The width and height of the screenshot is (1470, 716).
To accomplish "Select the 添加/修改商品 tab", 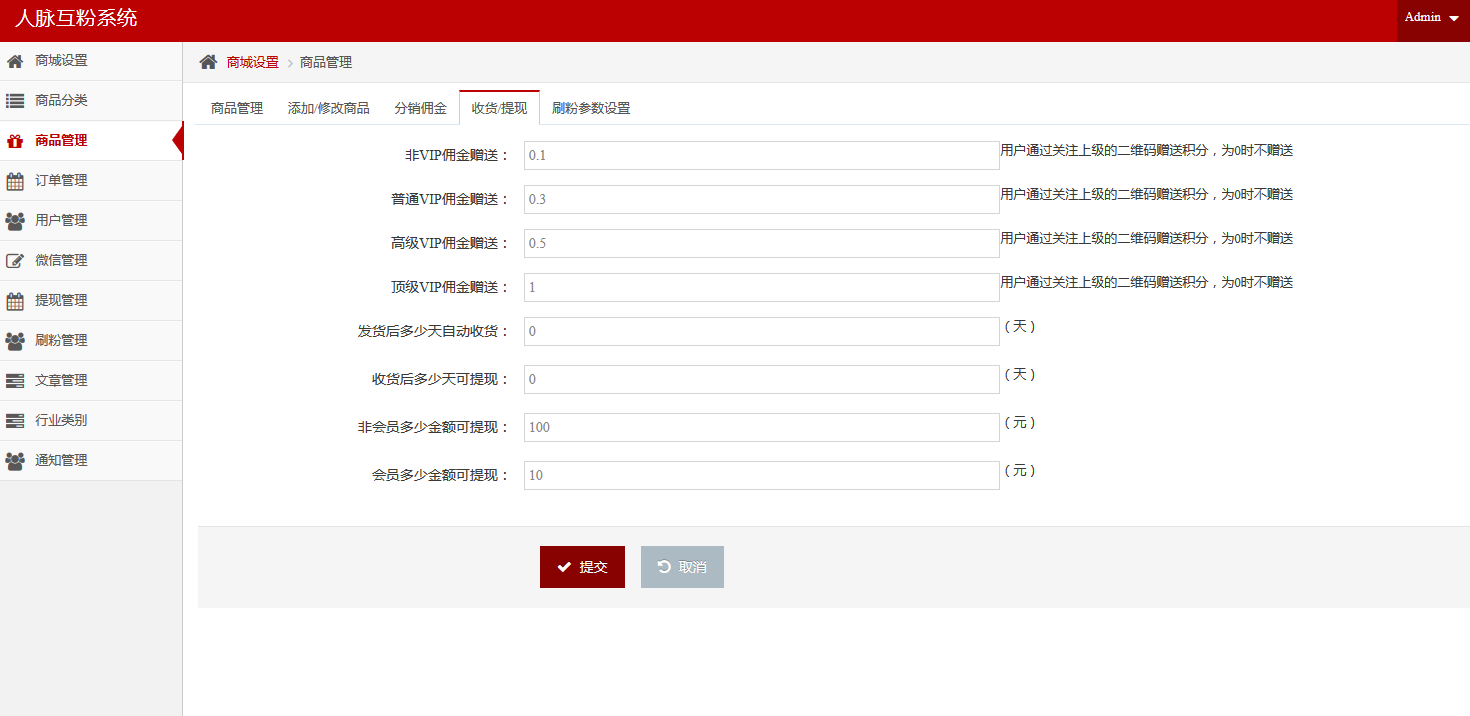I will pos(328,108).
